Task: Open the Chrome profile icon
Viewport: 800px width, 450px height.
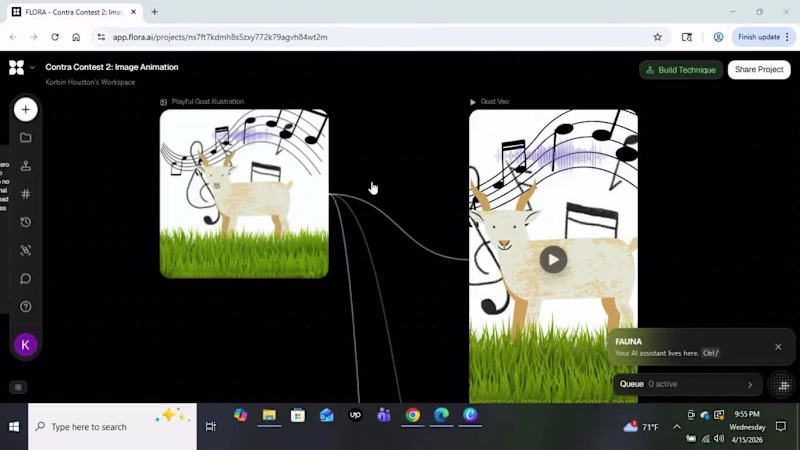Action: pos(718,37)
